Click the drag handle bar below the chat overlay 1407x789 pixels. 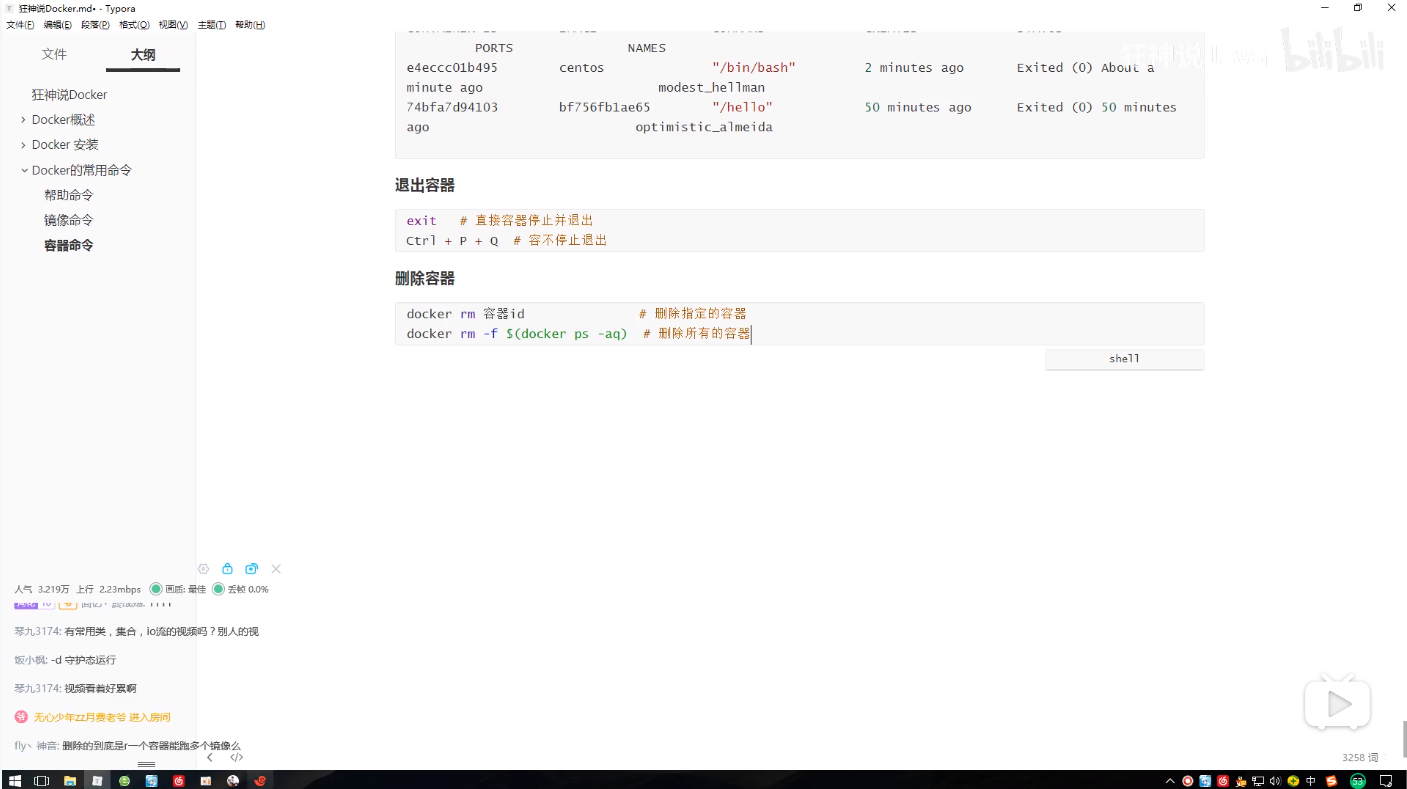(x=146, y=764)
